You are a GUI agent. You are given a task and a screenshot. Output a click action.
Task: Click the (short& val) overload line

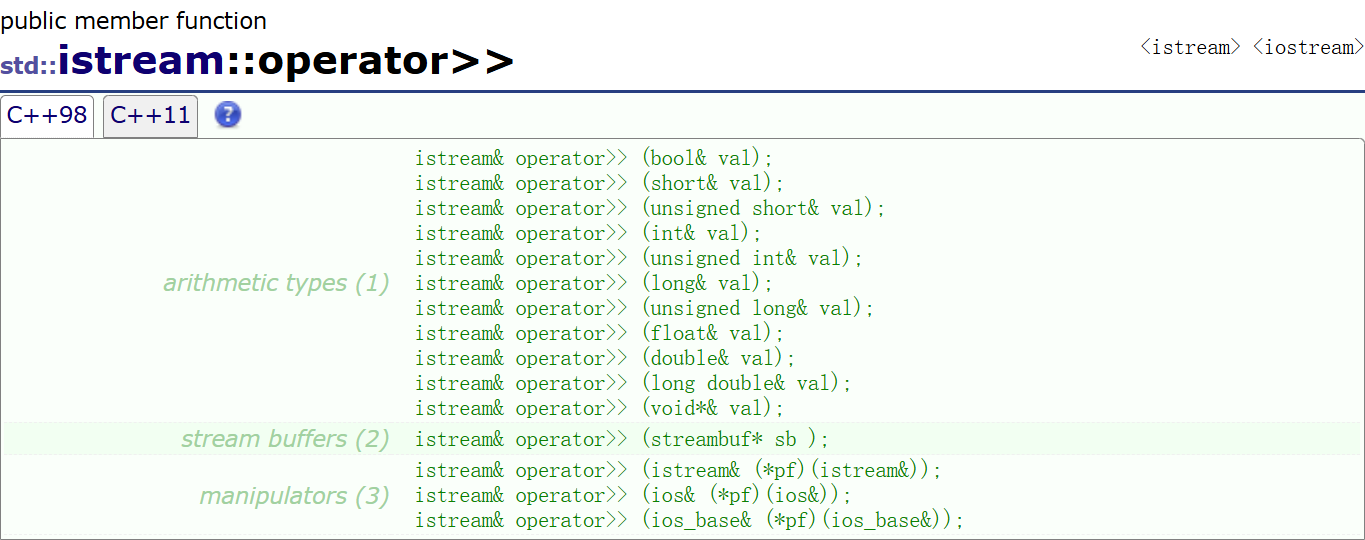click(600, 183)
